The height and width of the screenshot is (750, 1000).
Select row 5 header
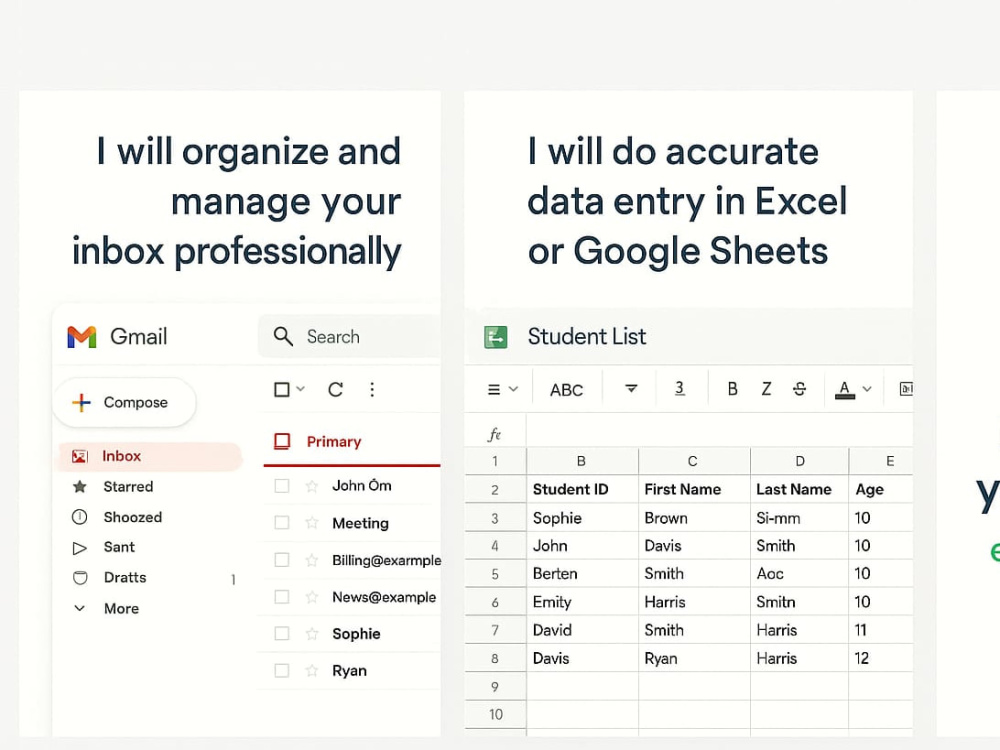pos(495,573)
